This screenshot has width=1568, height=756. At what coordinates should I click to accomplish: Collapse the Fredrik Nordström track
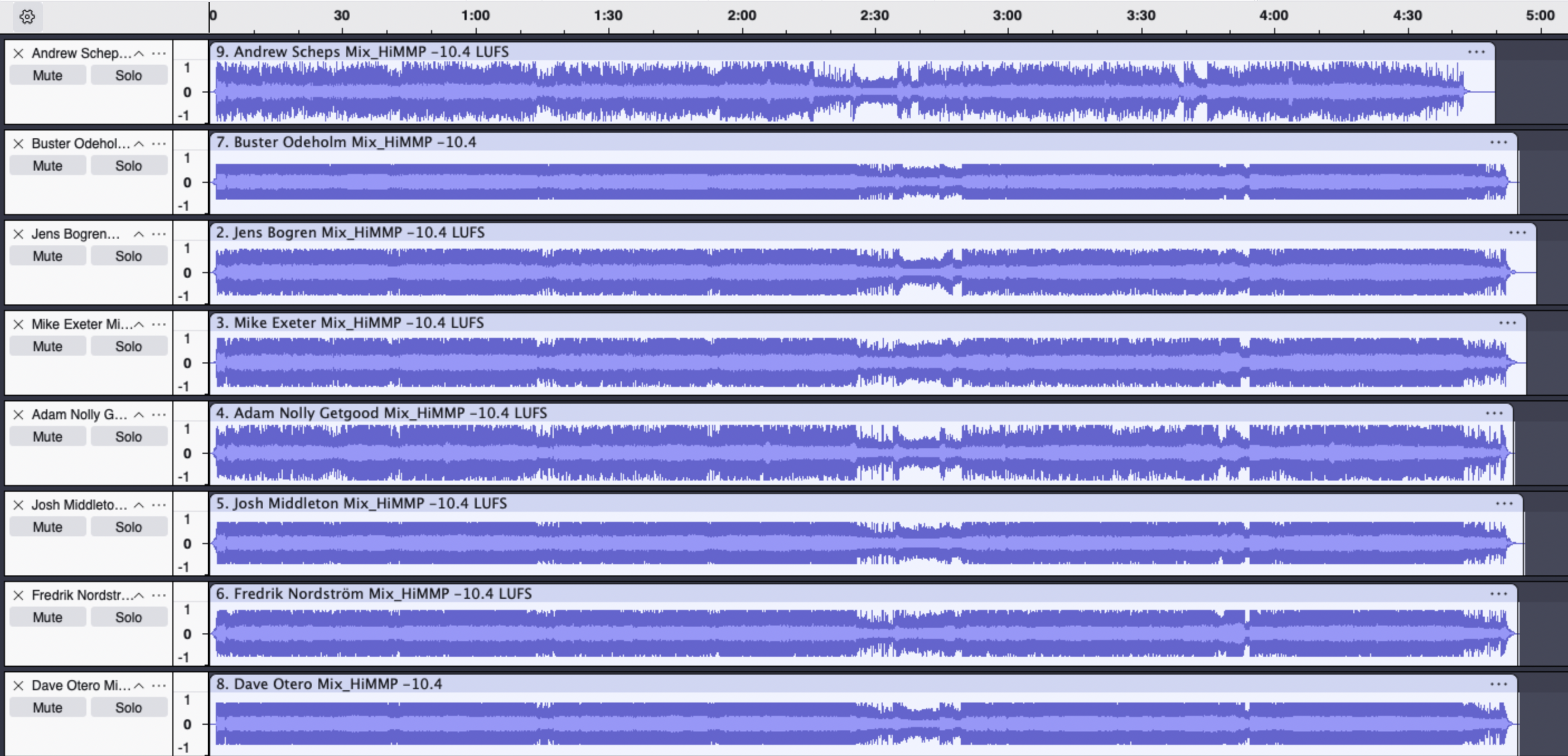pyautogui.click(x=139, y=595)
